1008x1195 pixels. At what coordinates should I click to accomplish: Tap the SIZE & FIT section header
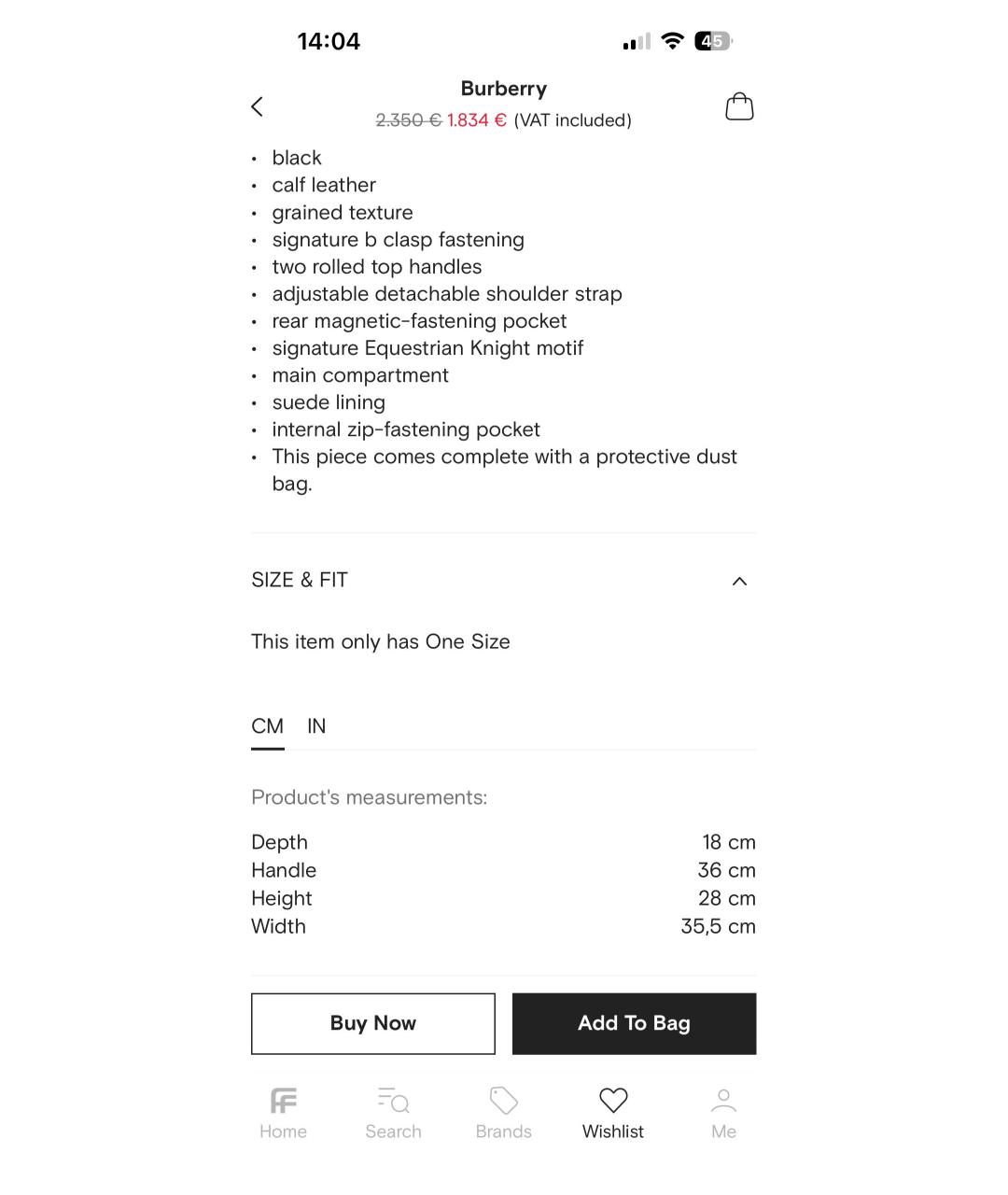pyautogui.click(x=300, y=580)
